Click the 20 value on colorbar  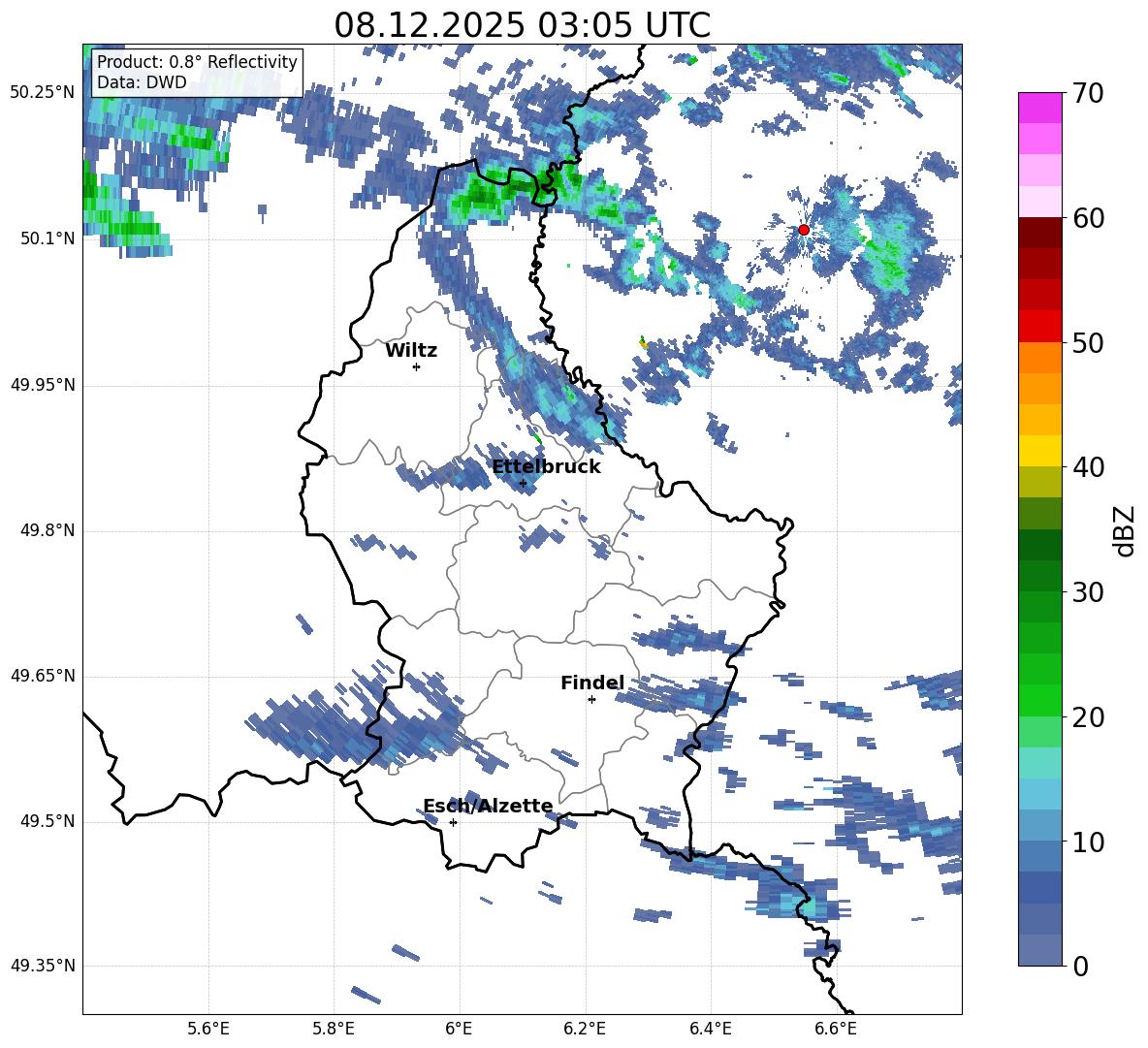click(x=1088, y=717)
